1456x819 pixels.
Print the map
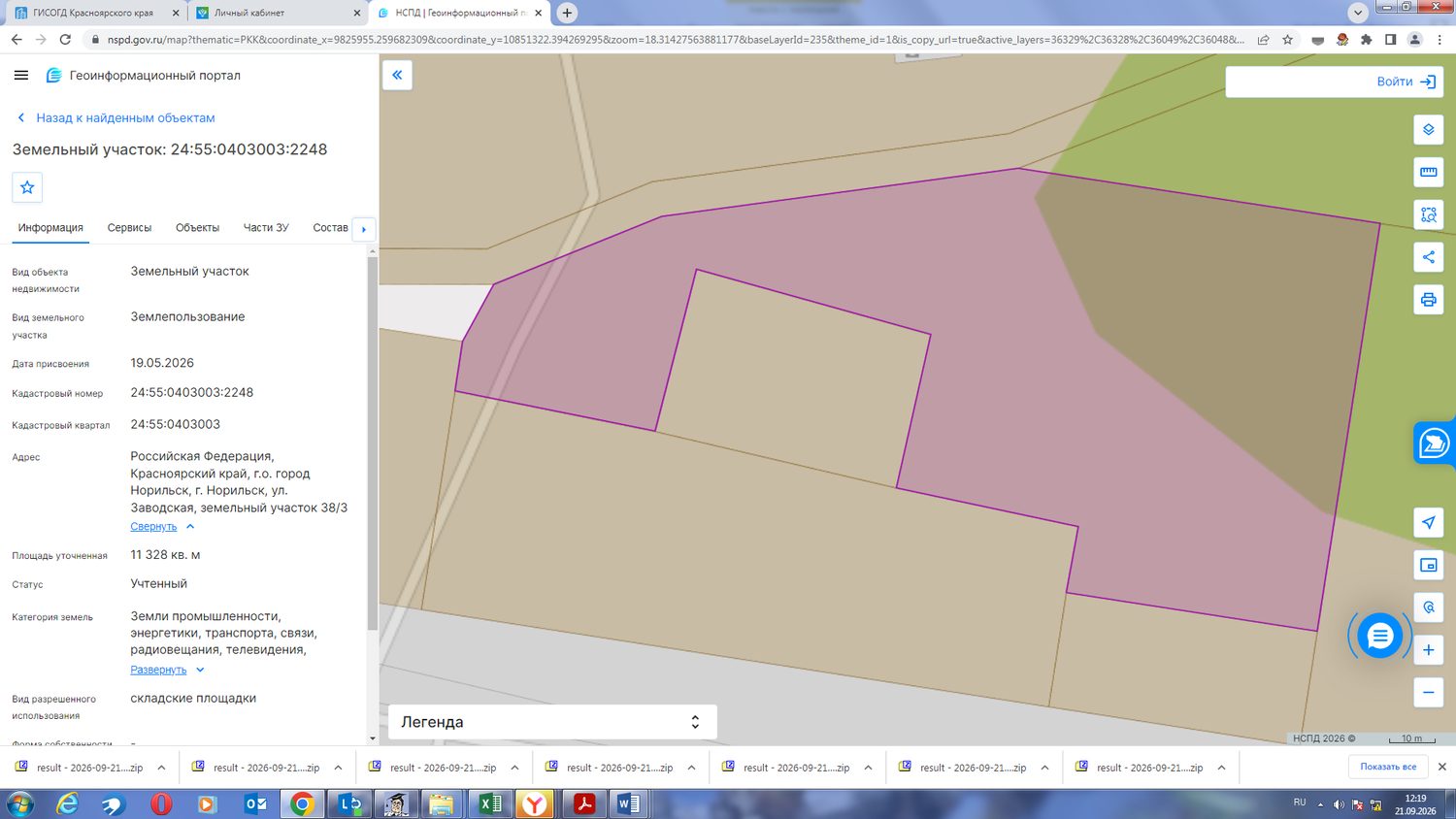(x=1429, y=300)
